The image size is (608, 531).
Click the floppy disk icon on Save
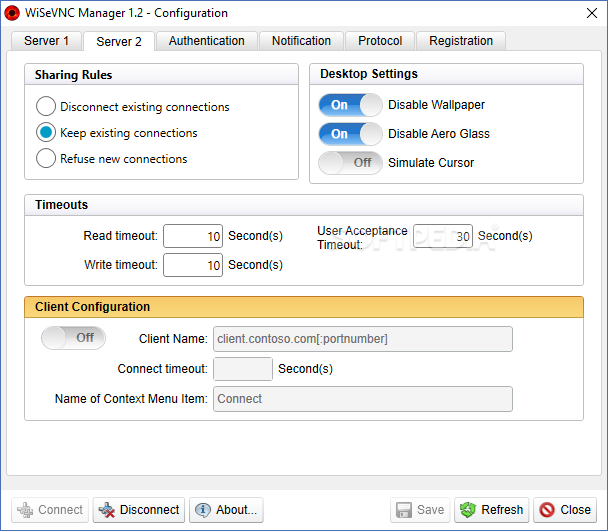[404, 510]
